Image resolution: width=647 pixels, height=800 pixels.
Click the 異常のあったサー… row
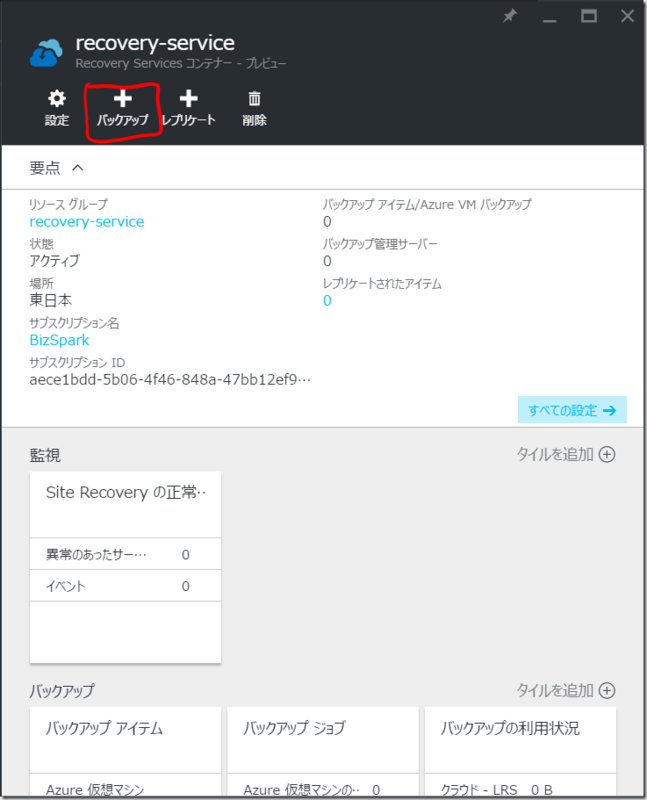tap(126, 554)
